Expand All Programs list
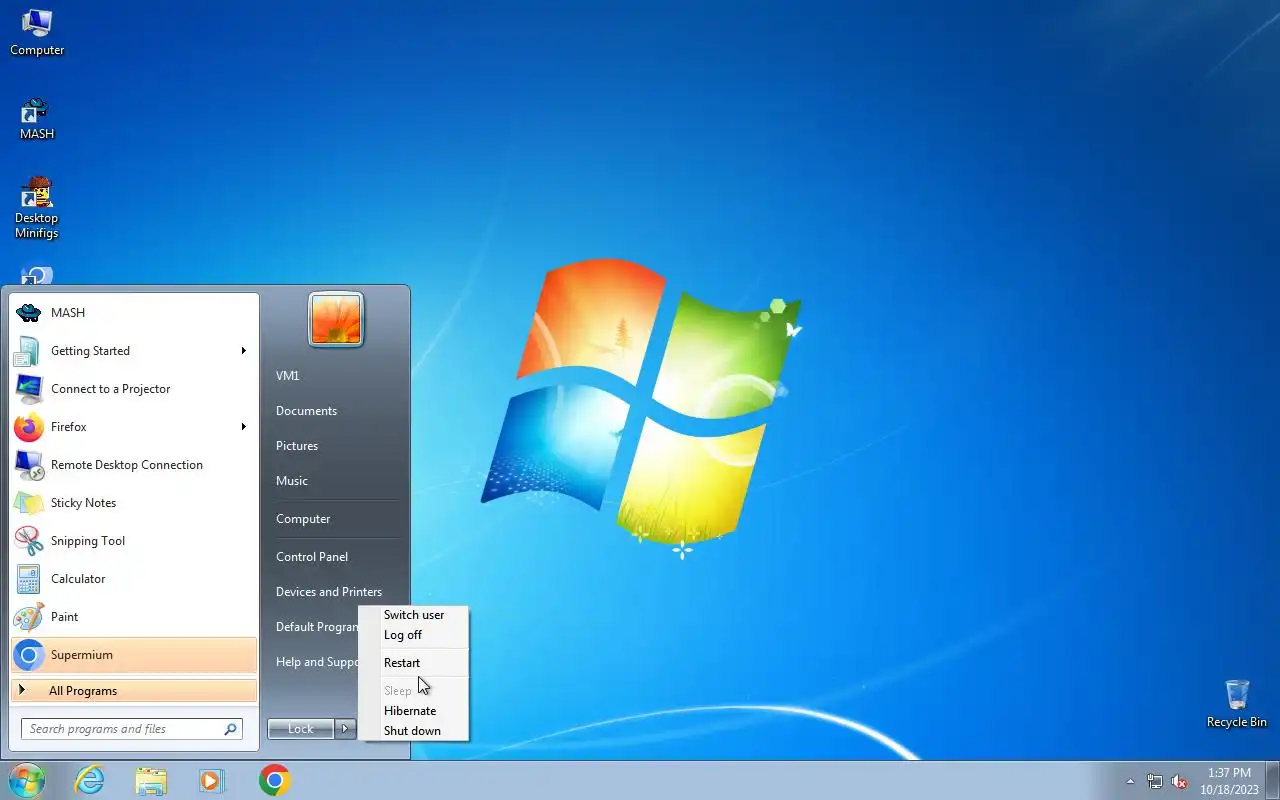The width and height of the screenshot is (1280, 800). click(x=134, y=691)
